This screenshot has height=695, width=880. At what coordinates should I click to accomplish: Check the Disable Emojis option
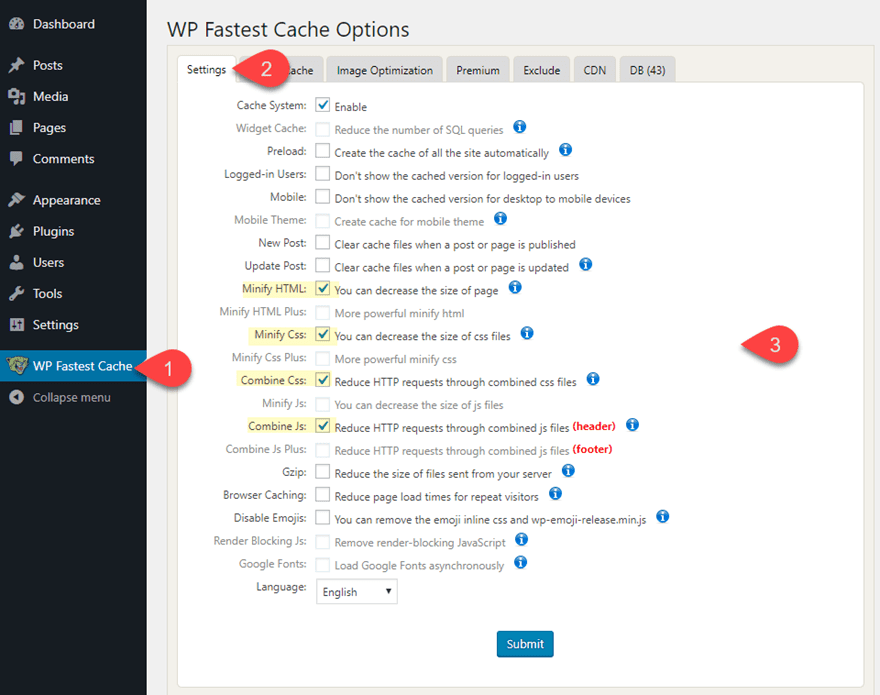coord(322,518)
